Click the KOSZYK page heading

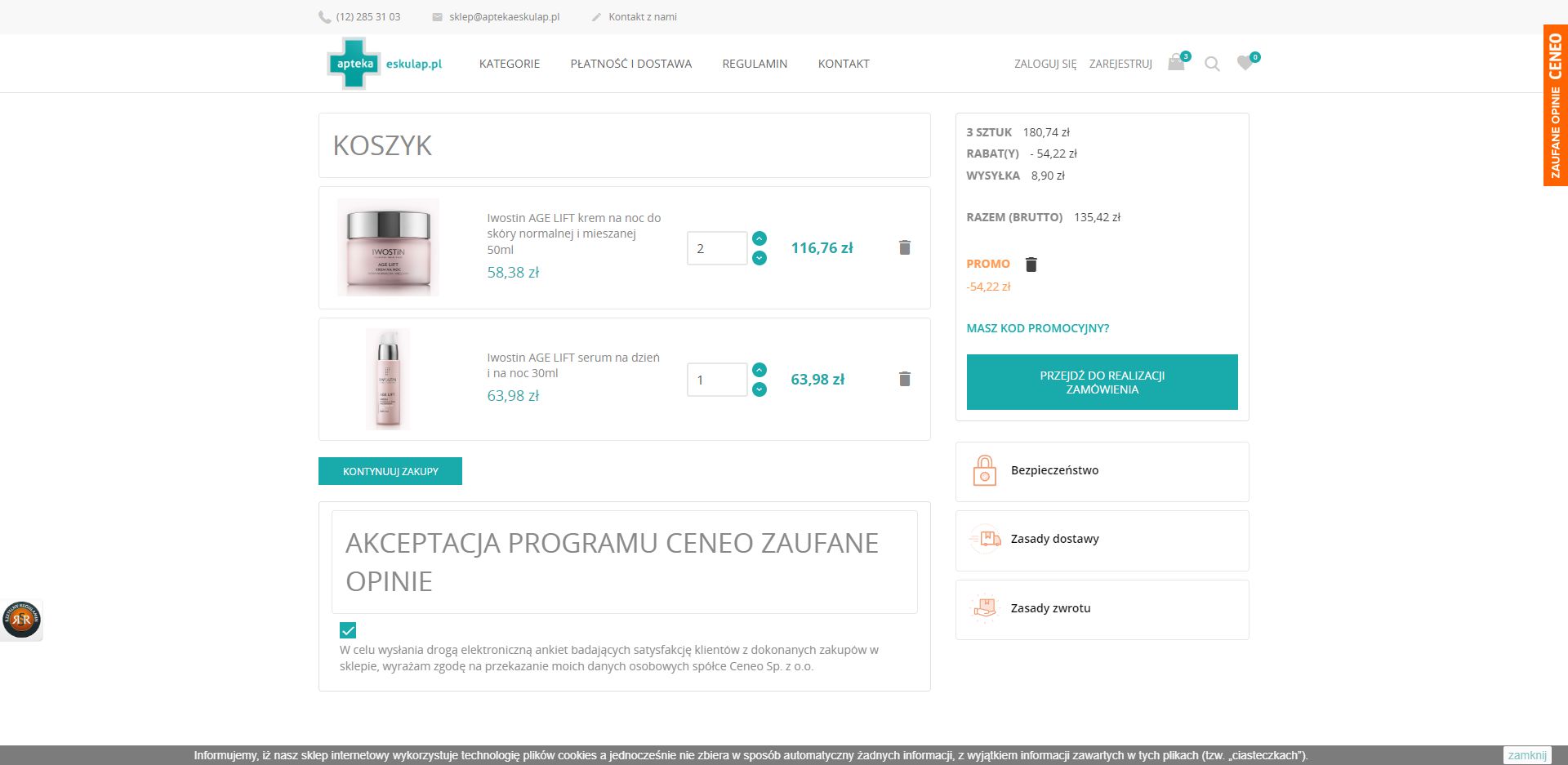pos(382,145)
